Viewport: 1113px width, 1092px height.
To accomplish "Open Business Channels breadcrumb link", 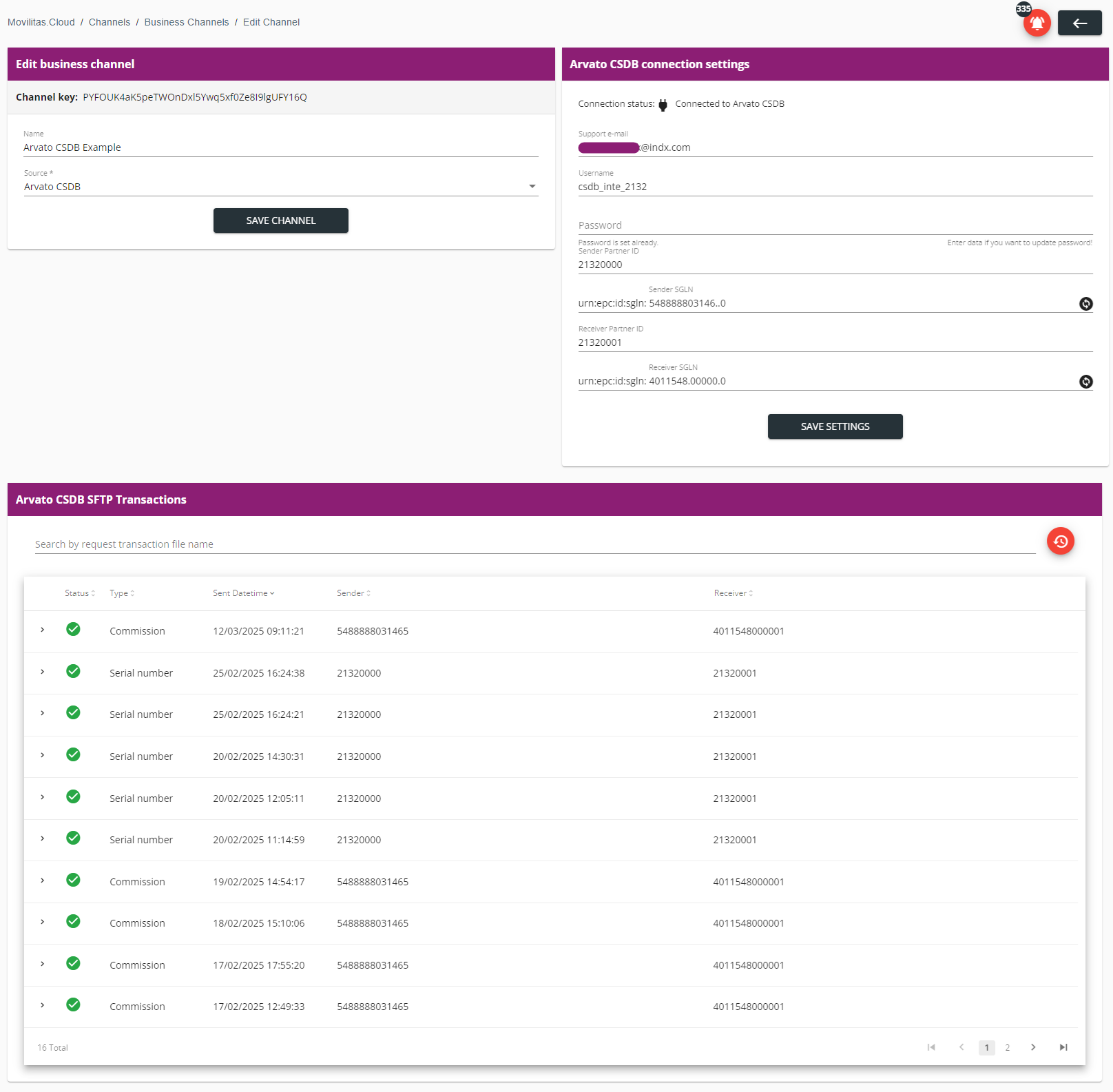I will point(187,22).
